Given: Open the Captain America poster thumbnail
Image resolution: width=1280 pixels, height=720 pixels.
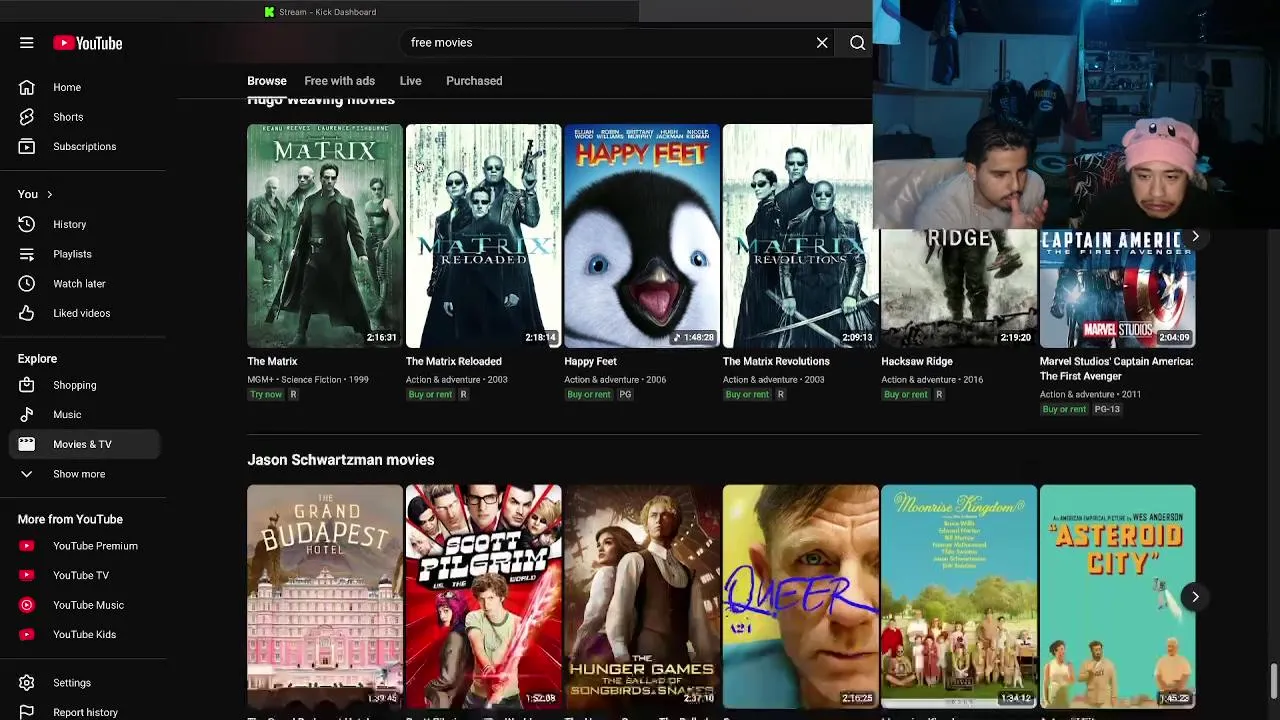Looking at the screenshot, I should click(1117, 290).
